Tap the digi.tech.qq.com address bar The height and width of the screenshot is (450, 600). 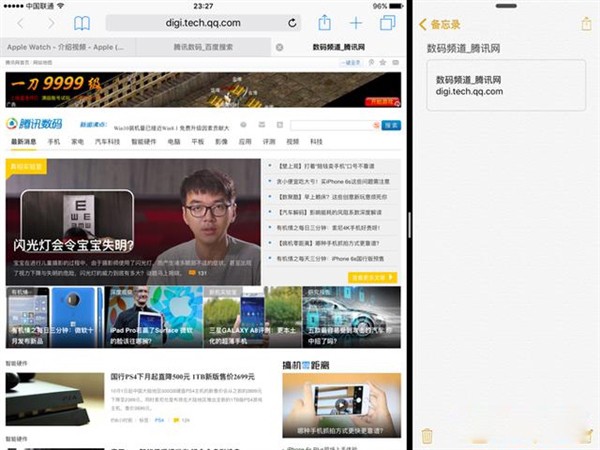[x=203, y=23]
